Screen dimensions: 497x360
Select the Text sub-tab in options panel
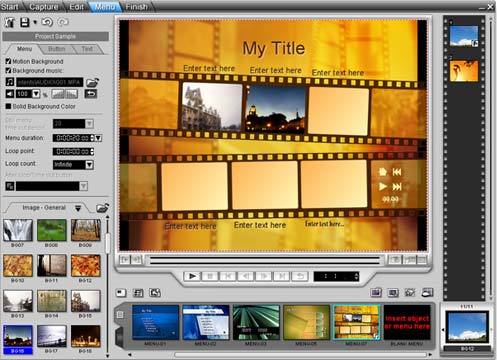coord(87,49)
